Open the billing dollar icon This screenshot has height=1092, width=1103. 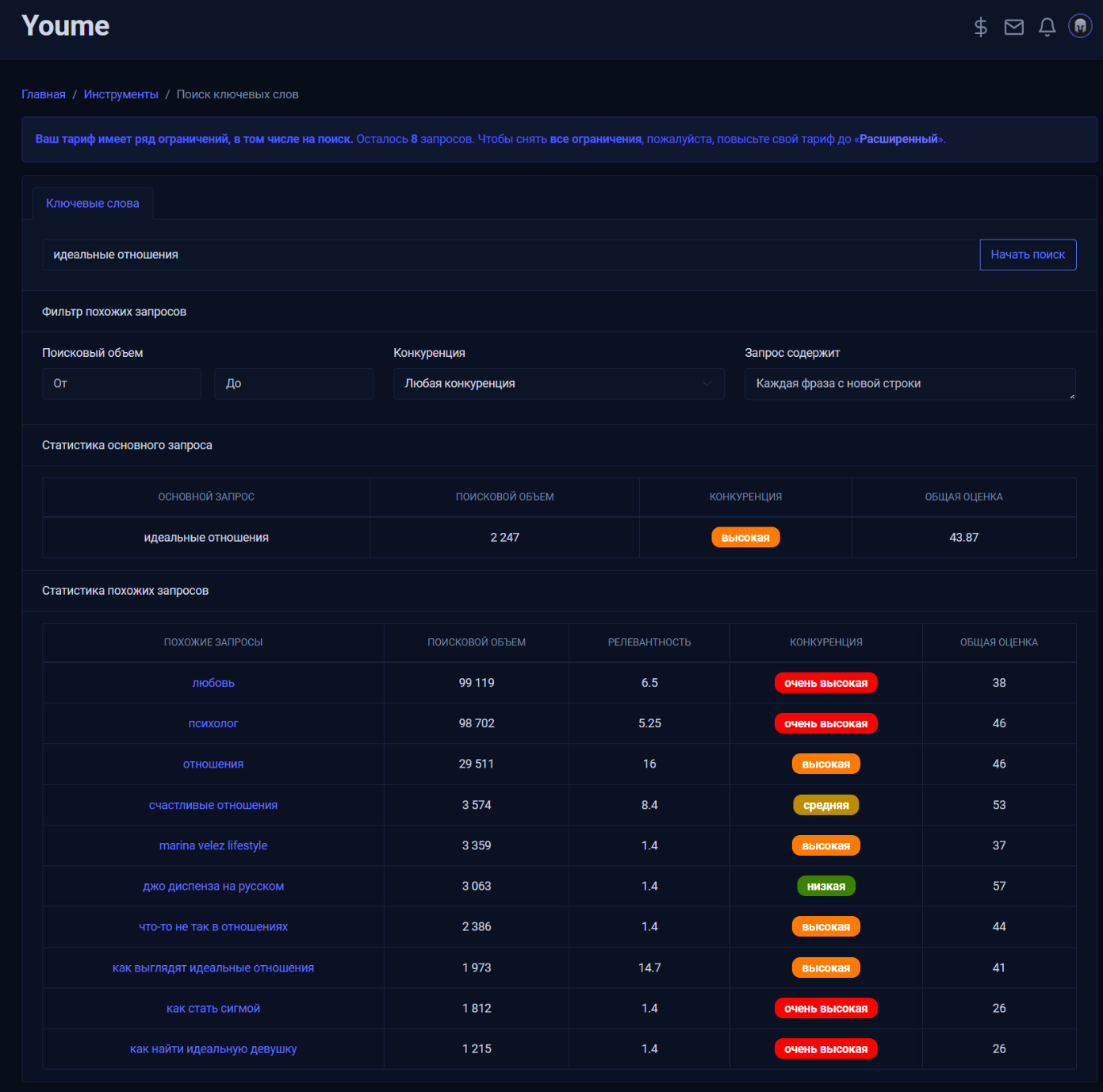pyautogui.click(x=981, y=27)
